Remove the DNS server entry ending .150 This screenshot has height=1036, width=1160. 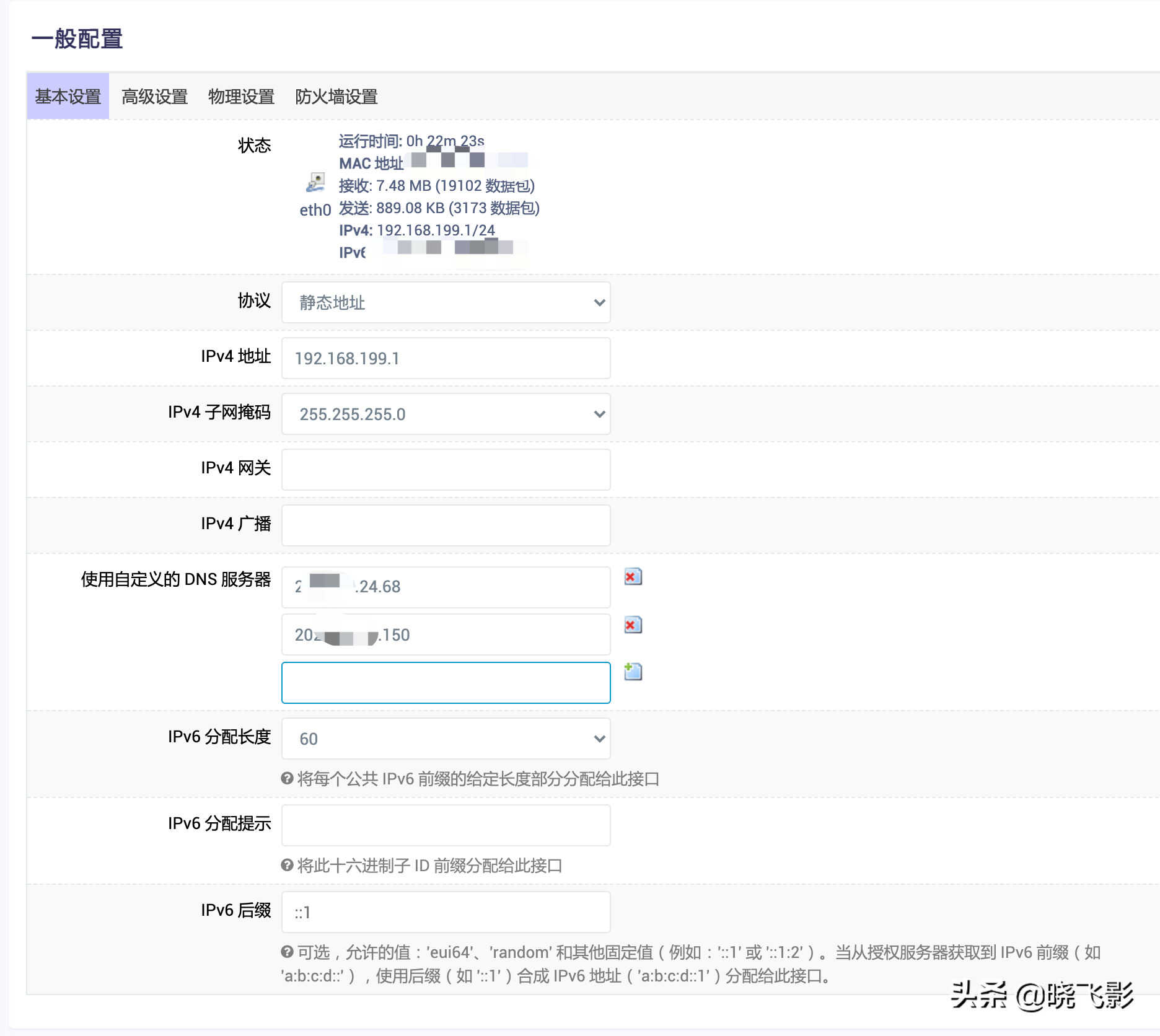633,625
